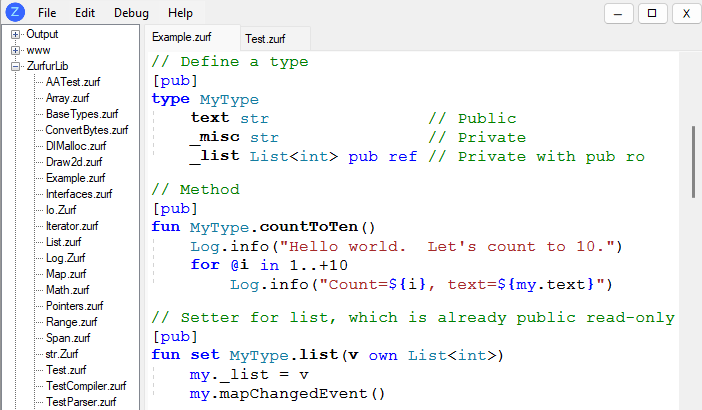Image resolution: width=702 pixels, height=410 pixels.
Task: Open TestCompiler.zurf in the file tree
Action: pos(86,386)
